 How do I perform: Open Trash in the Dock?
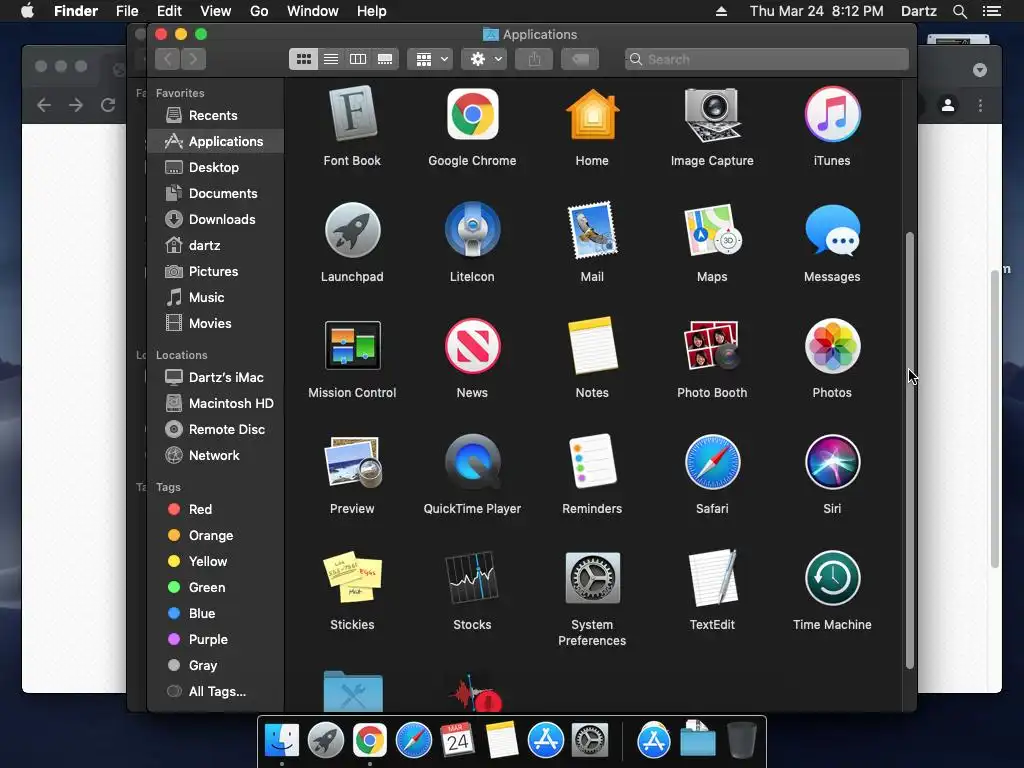point(742,740)
